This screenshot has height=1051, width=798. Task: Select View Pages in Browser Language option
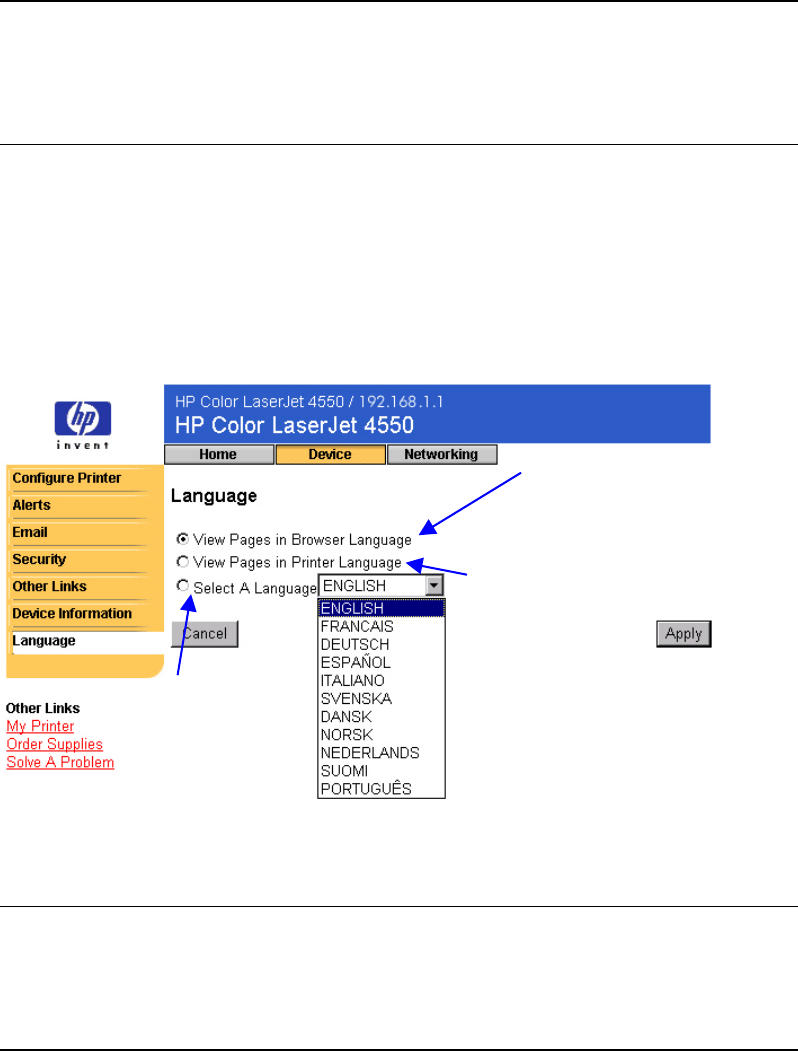click(x=182, y=539)
